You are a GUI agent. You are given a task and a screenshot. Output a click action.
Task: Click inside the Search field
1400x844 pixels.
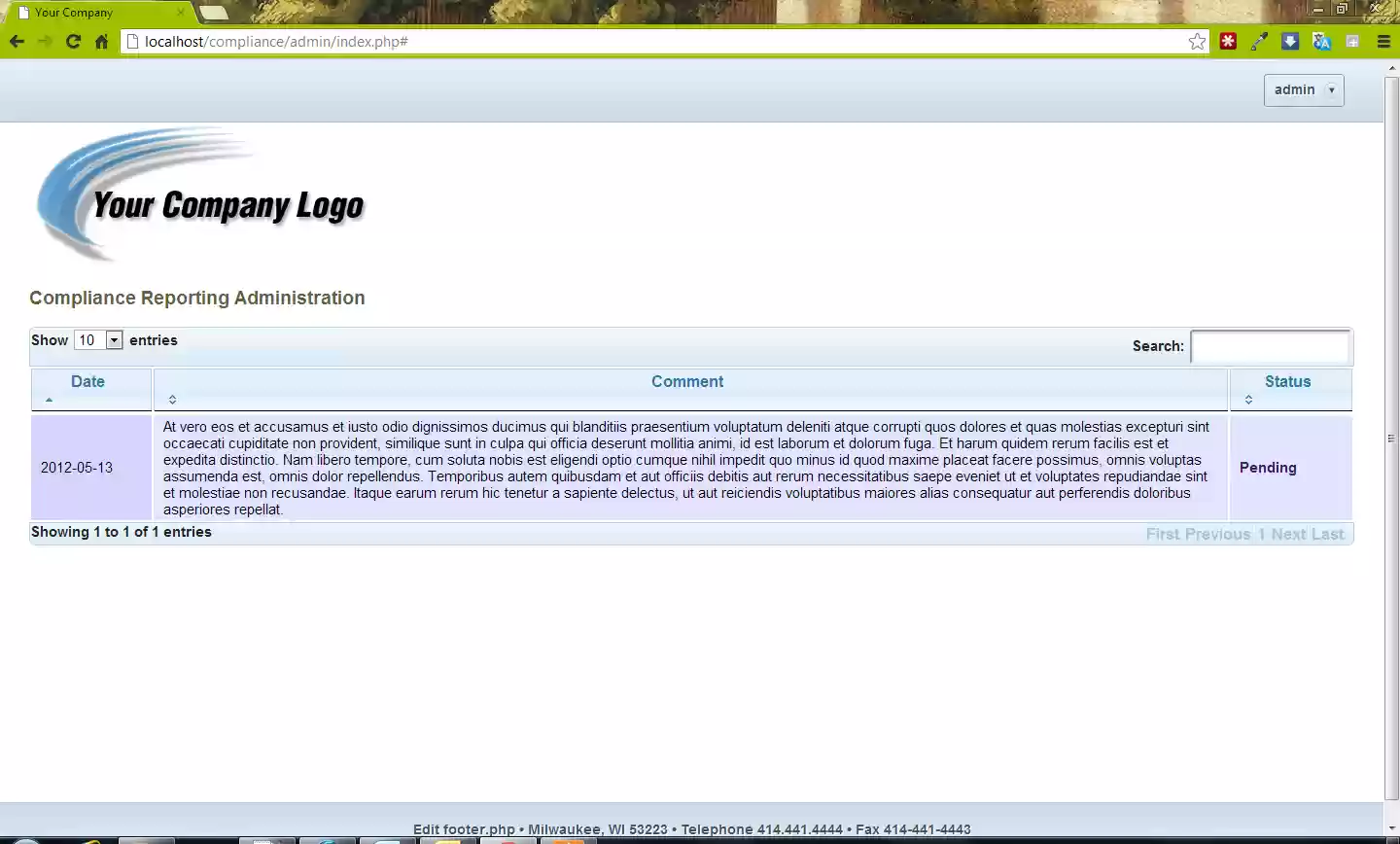pyautogui.click(x=1271, y=346)
